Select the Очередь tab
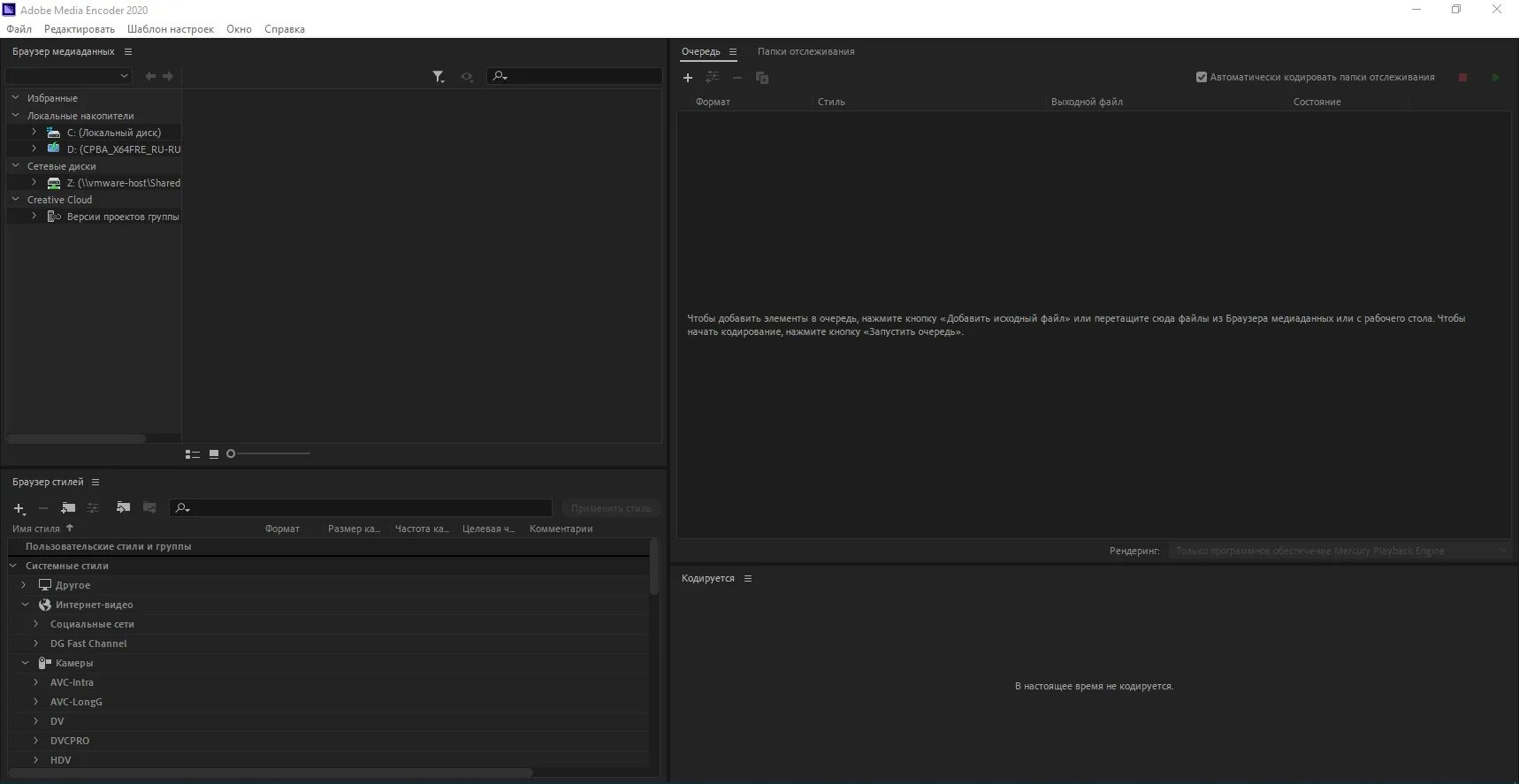The width and height of the screenshot is (1519, 784). tap(700, 52)
